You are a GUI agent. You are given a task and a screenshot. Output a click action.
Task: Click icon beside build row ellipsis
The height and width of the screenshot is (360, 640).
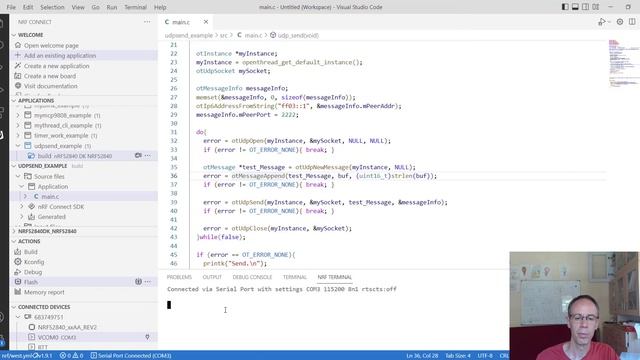[x=138, y=156]
